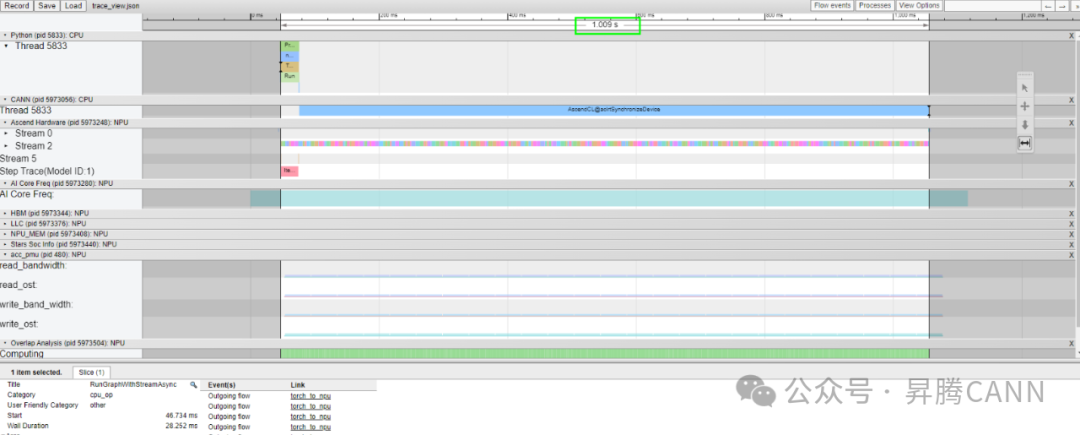The height and width of the screenshot is (435, 1080).
Task: Click the cpu_op category value
Action: point(101,395)
